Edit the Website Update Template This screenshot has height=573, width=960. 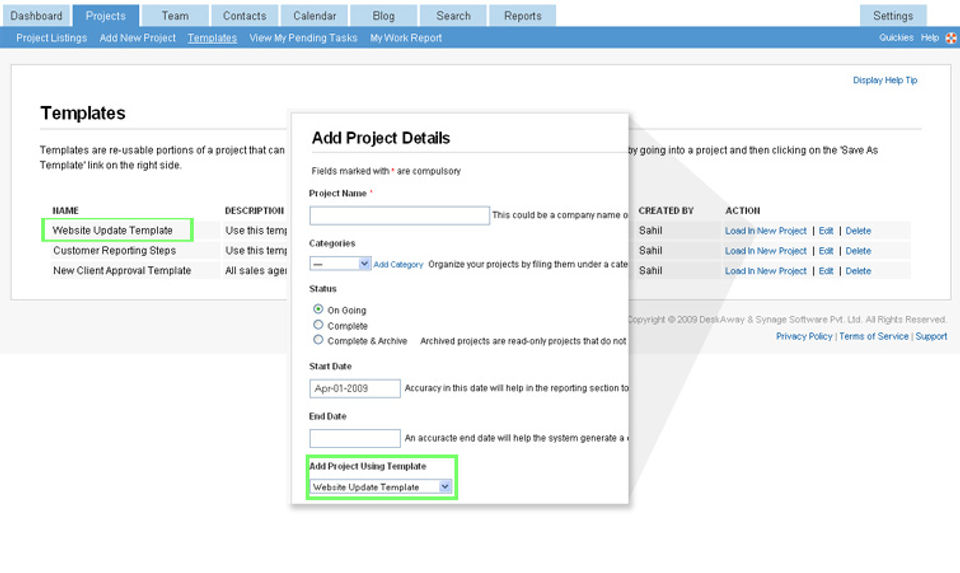click(826, 231)
